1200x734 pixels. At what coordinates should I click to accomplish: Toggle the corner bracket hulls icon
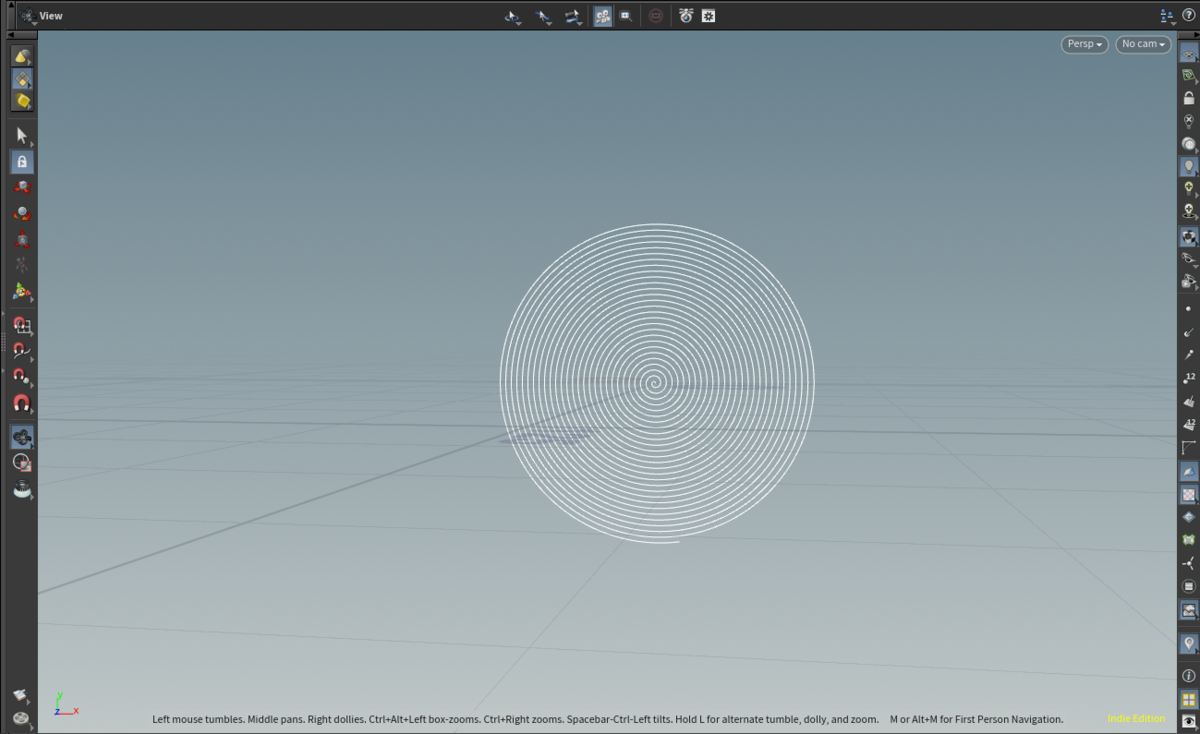(1189, 447)
